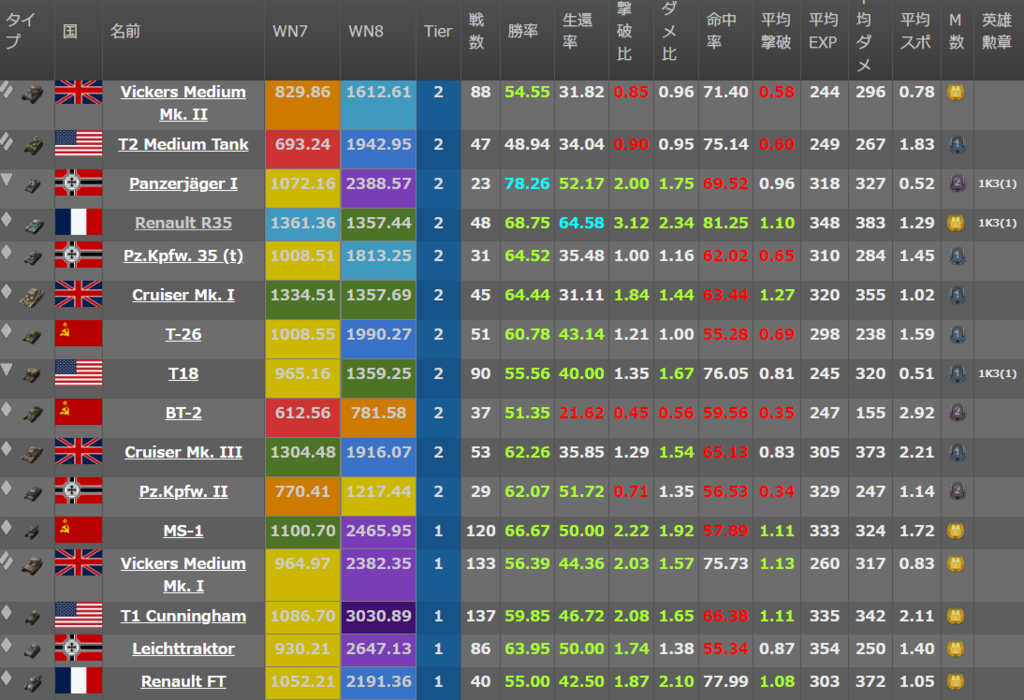Open the Vickers Medium Mk. I link
The height and width of the screenshot is (700, 1024).
click(183, 575)
